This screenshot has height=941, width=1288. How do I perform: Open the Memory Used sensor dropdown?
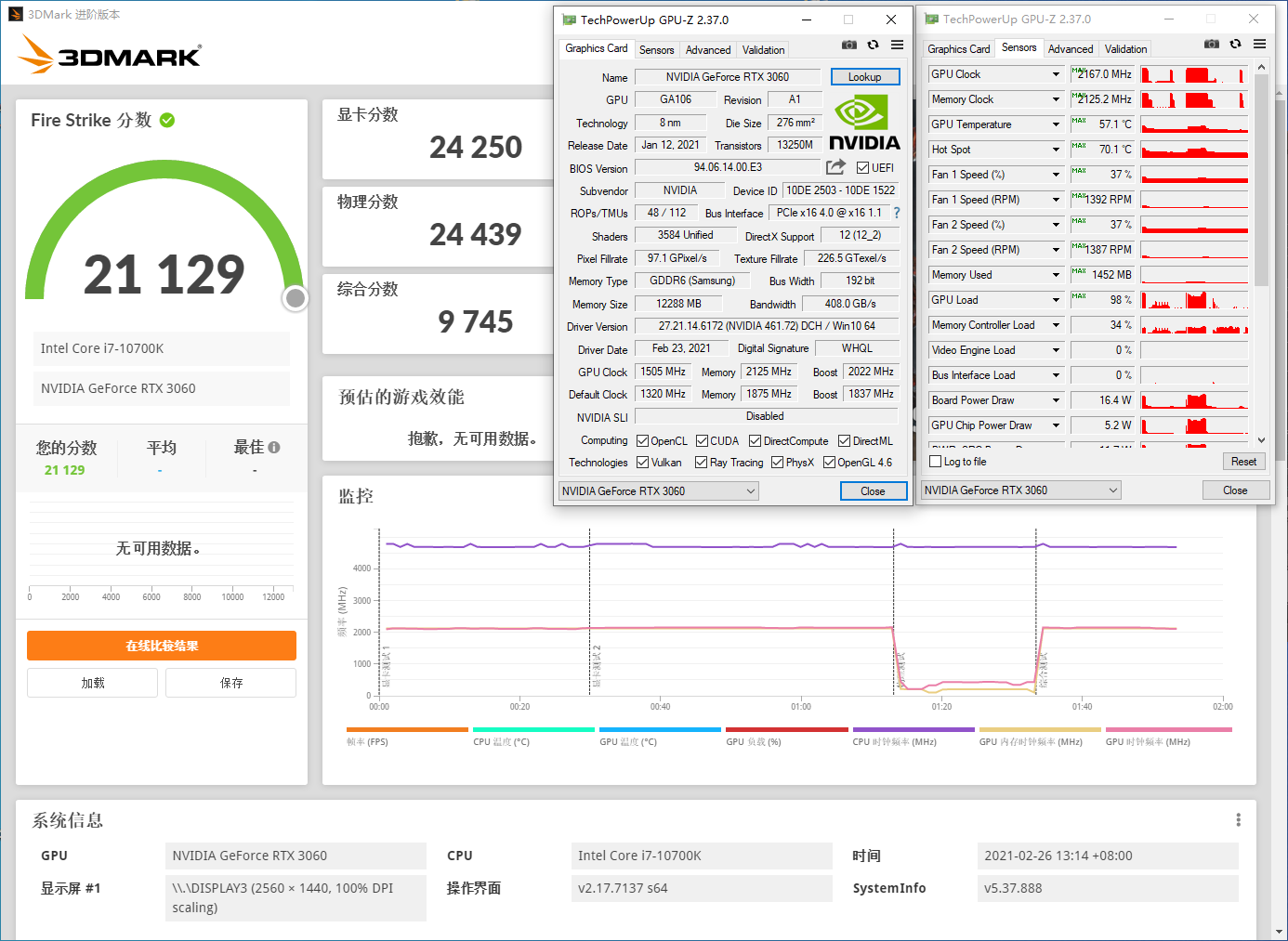tap(1056, 275)
